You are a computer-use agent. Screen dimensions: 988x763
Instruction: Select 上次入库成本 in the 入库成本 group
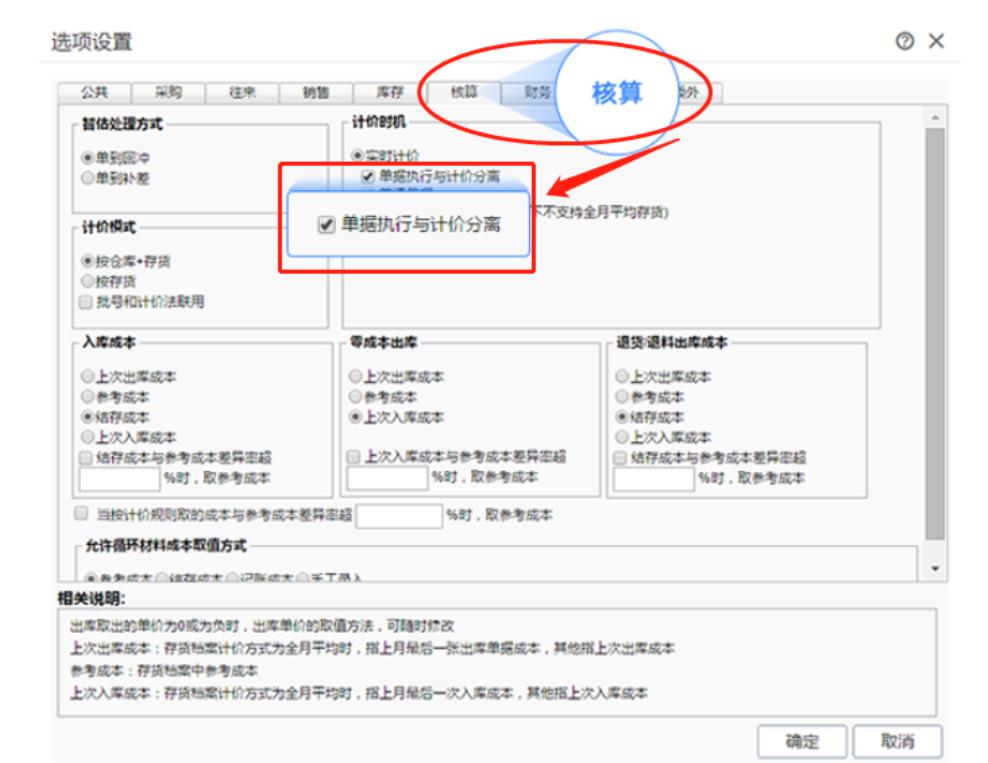pos(87,436)
